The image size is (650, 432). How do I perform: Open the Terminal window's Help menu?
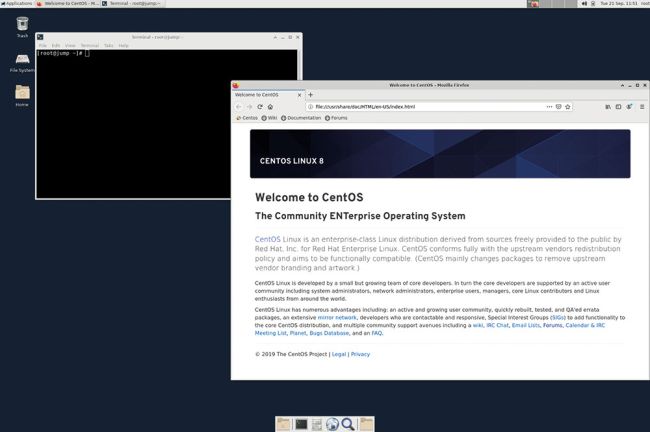(x=124, y=46)
